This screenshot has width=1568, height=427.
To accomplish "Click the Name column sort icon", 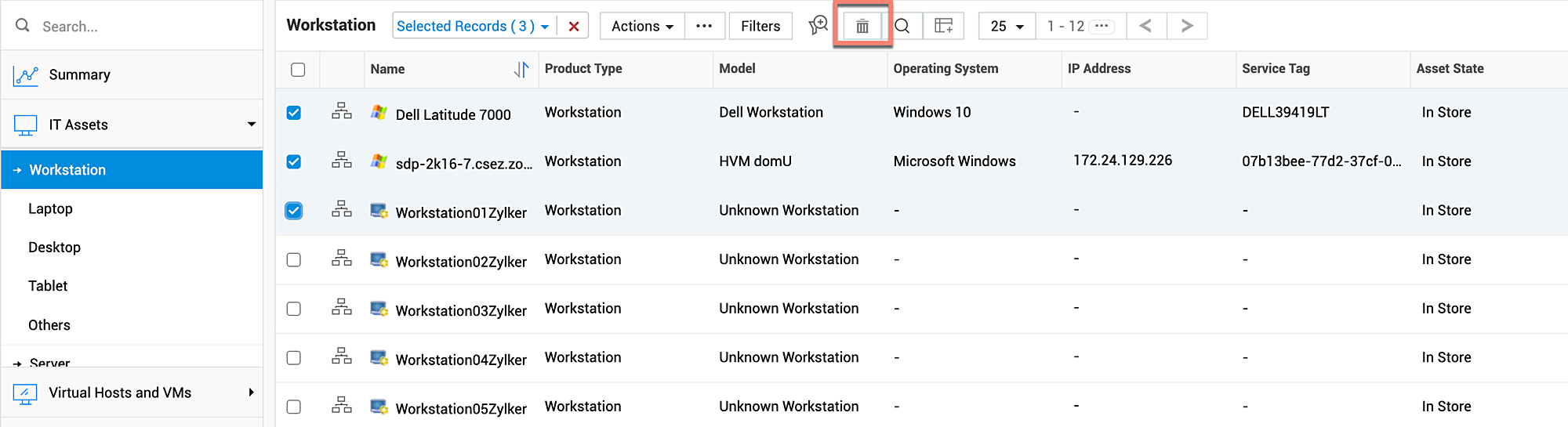I will [x=521, y=70].
